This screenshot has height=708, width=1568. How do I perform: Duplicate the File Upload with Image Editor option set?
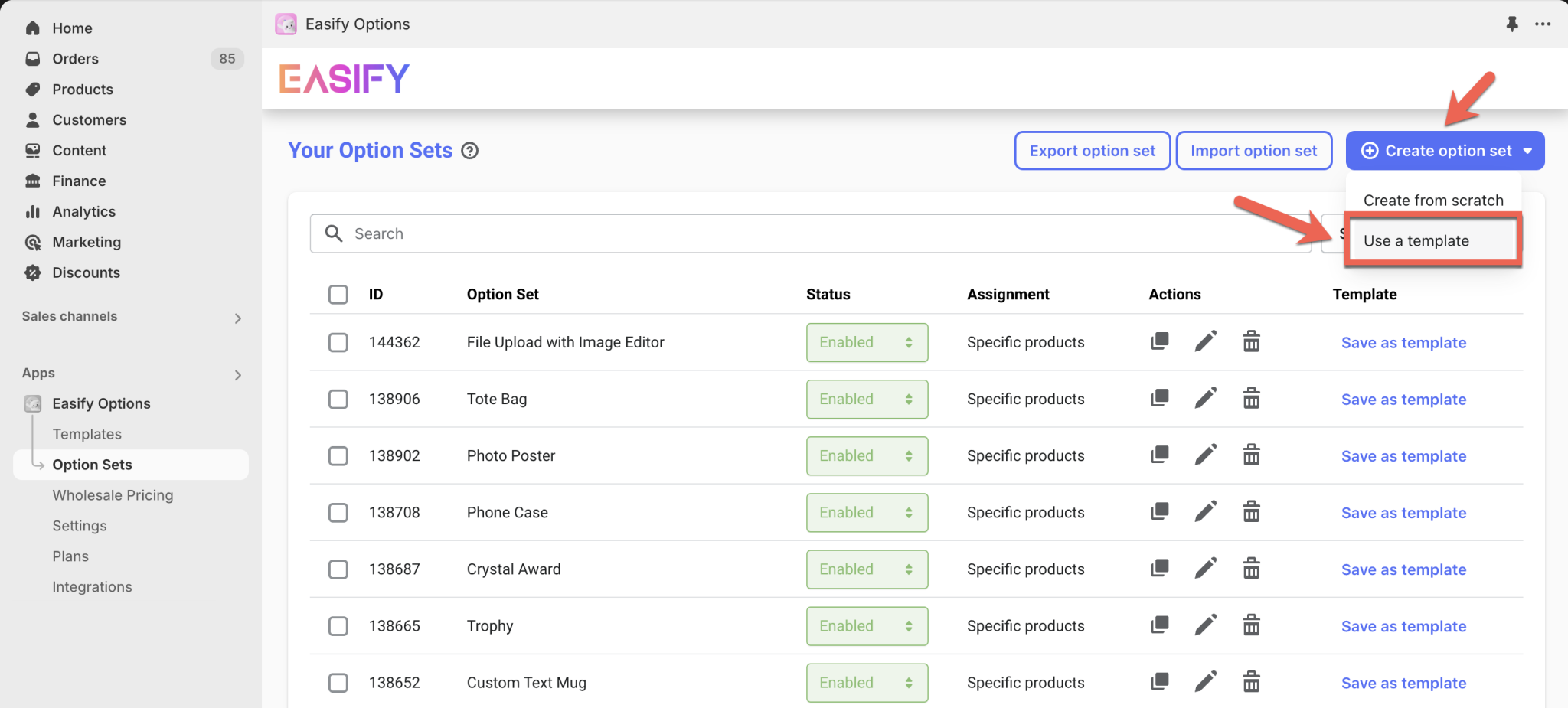[1158, 341]
